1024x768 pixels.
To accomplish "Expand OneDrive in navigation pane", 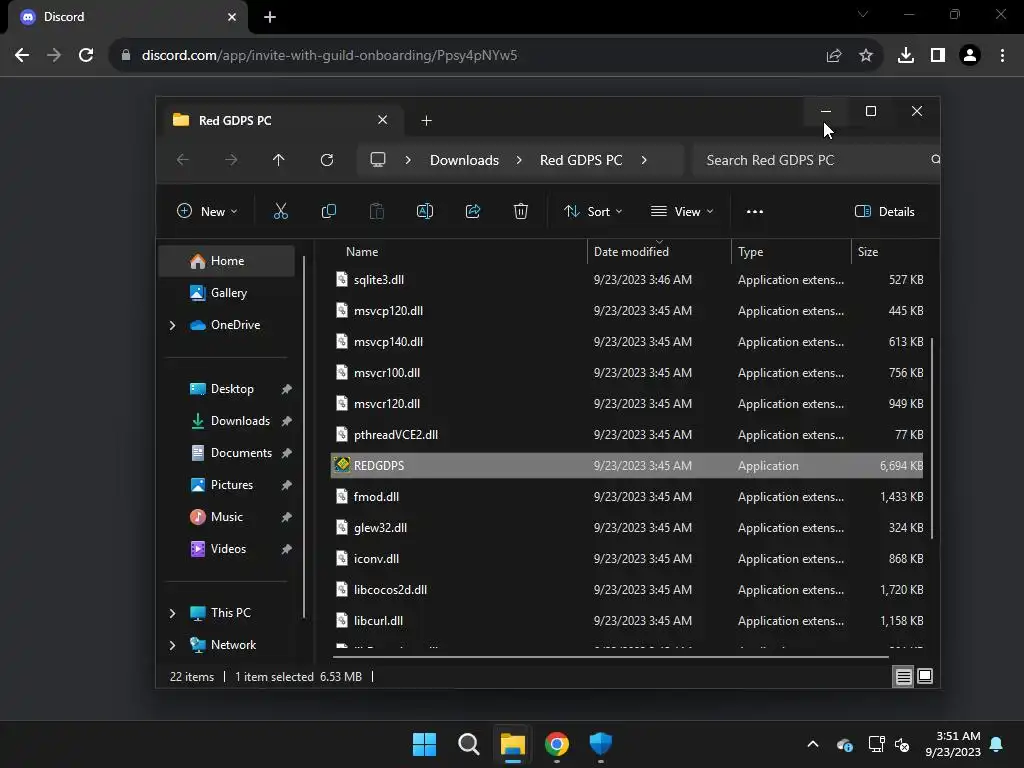I will click(x=172, y=325).
